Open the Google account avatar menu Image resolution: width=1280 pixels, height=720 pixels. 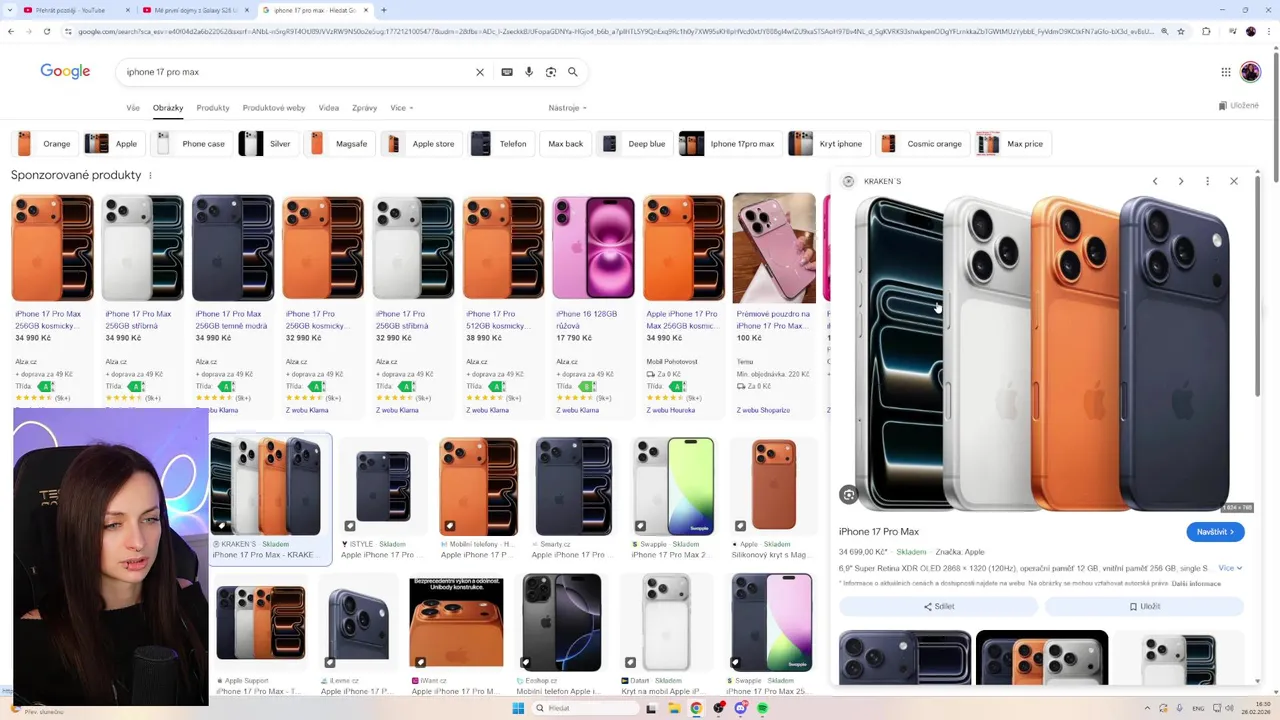tap(1250, 72)
